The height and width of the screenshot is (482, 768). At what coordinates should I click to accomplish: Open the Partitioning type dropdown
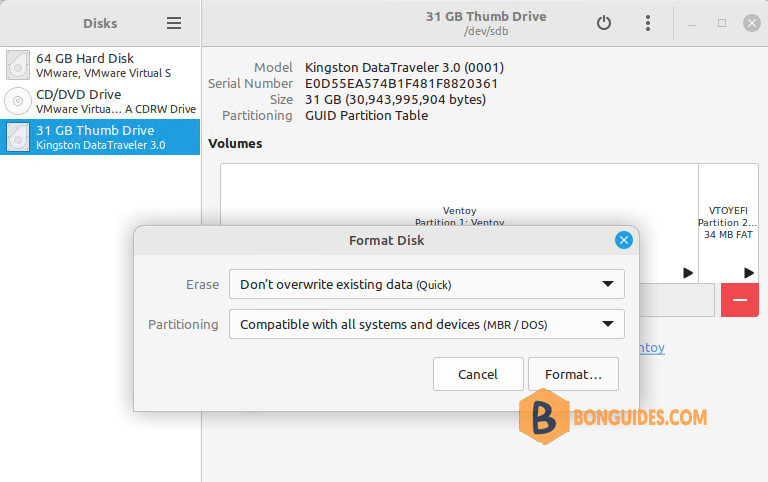[427, 324]
